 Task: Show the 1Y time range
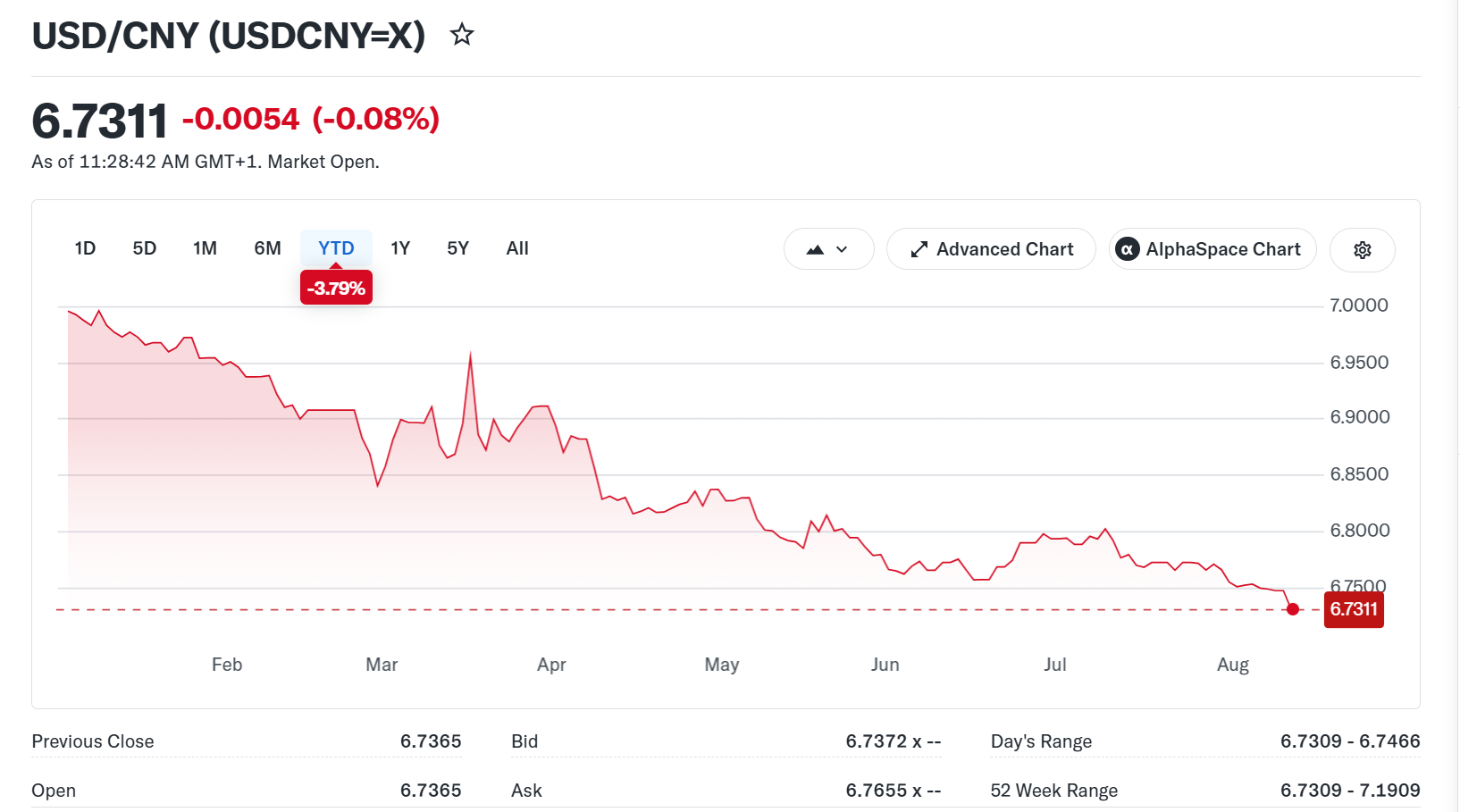[400, 248]
